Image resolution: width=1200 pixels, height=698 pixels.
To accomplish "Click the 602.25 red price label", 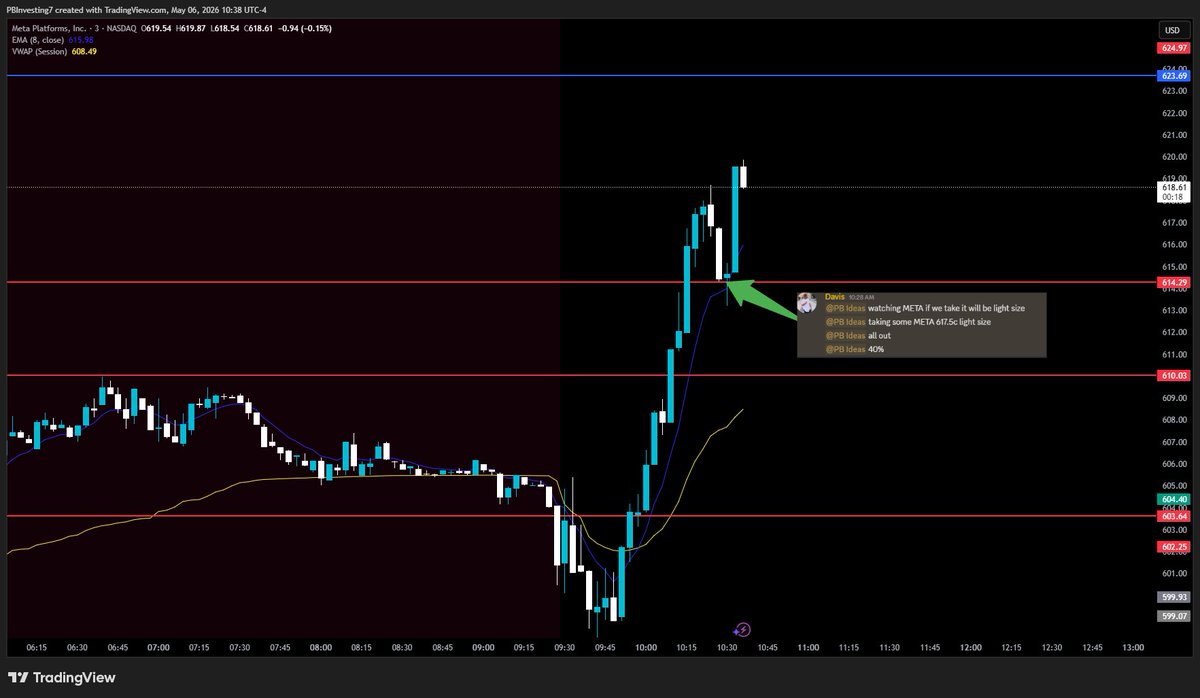I will pyautogui.click(x=1173, y=546).
